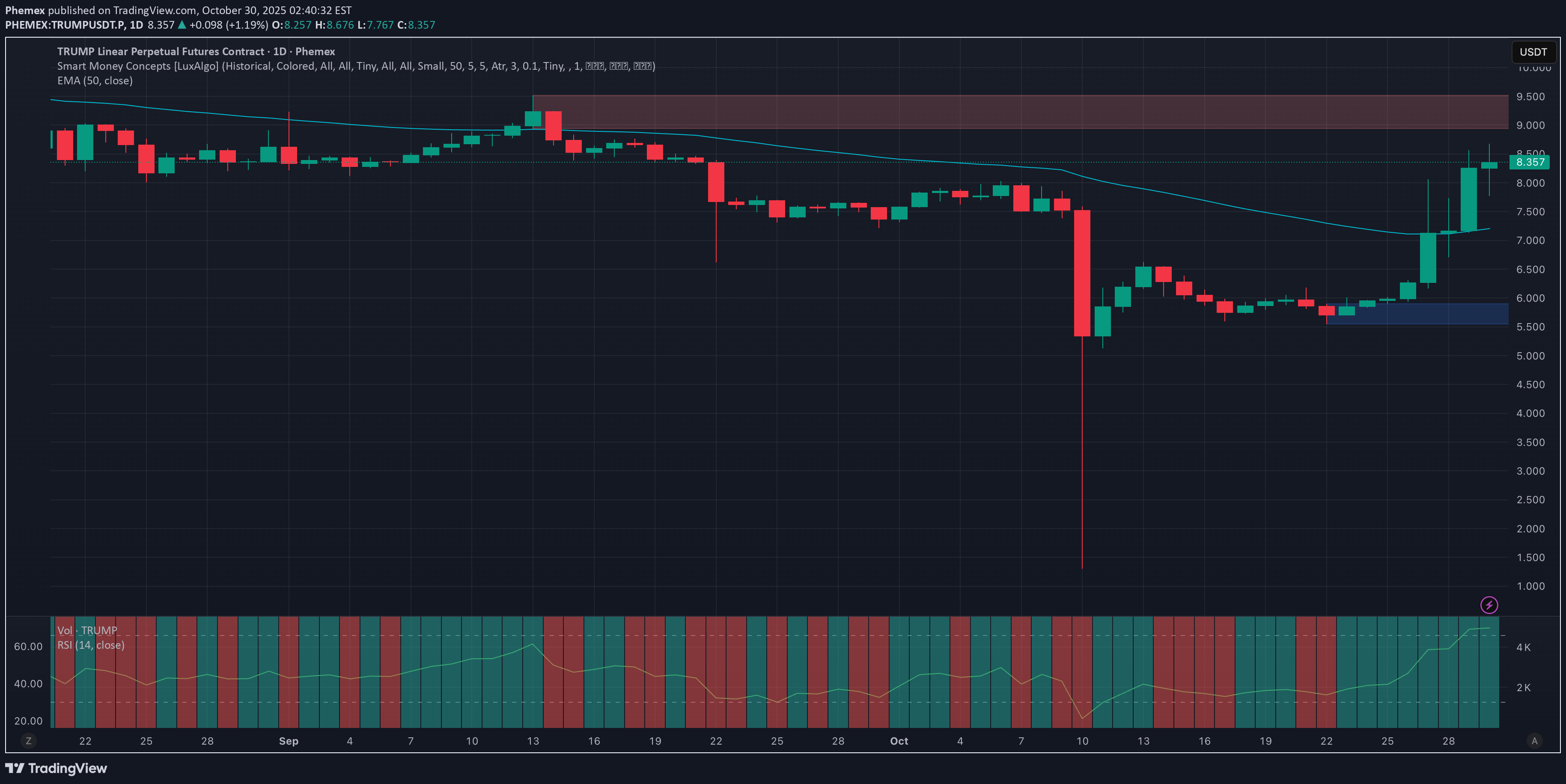Click the PHEMEX:TRUMPUSDT.P symbol text
This screenshot has height=784, width=1566.
pyautogui.click(x=65, y=25)
